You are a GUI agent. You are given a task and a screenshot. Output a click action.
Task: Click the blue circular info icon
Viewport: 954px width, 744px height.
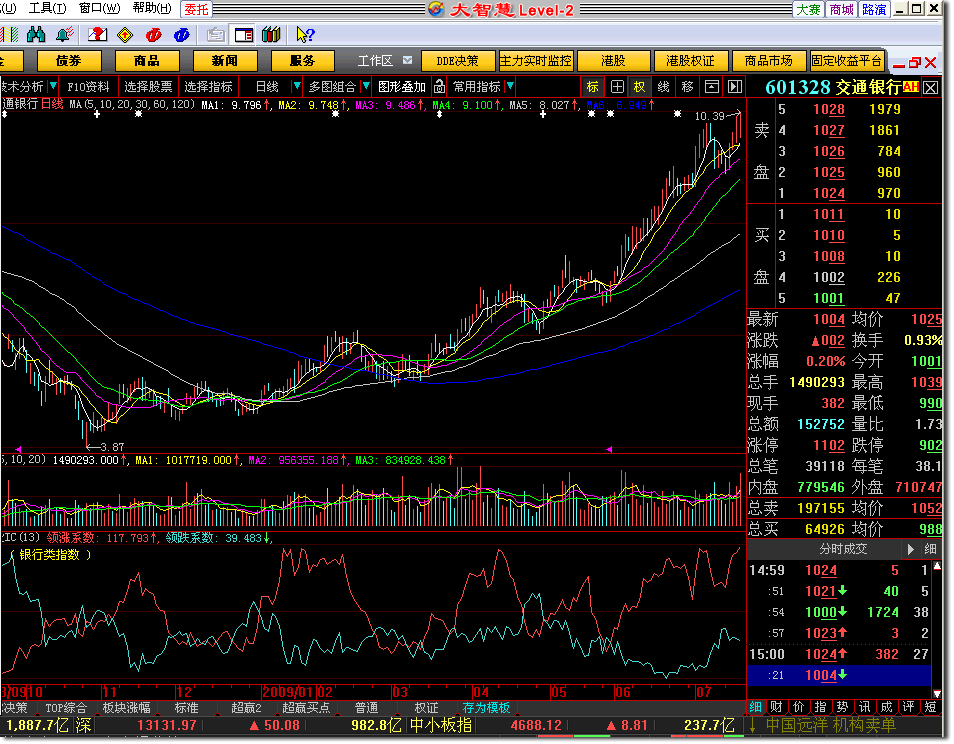pyautogui.click(x=181, y=35)
